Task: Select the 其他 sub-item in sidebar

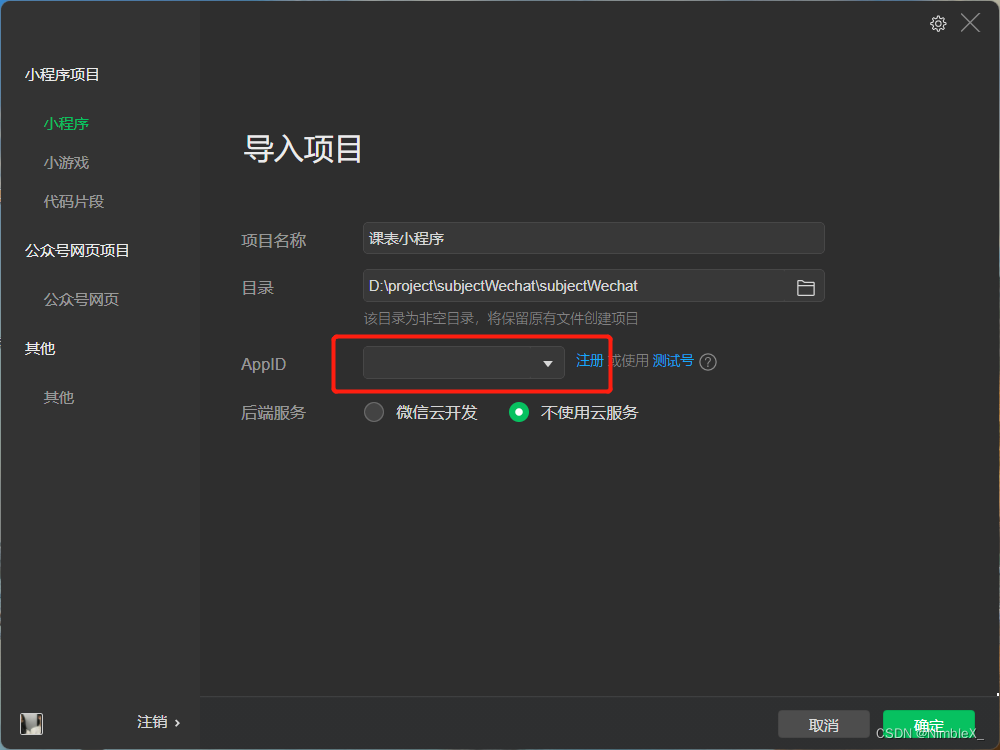Action: pyautogui.click(x=59, y=397)
